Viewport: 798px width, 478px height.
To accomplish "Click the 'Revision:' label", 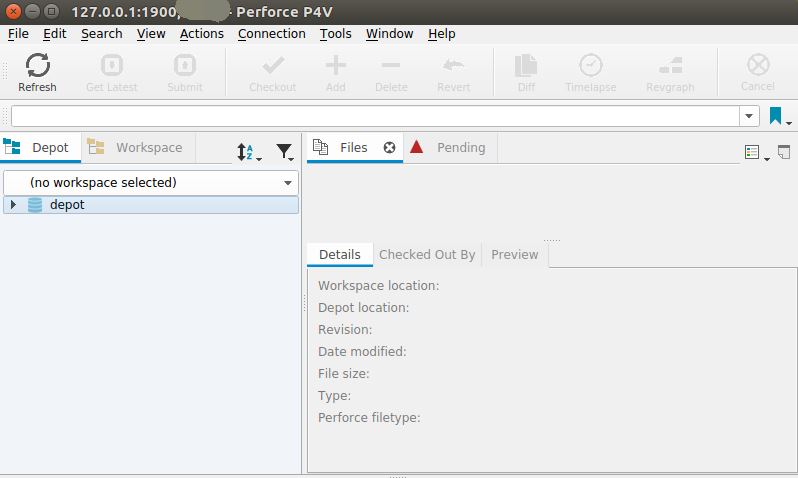I will pyautogui.click(x=345, y=329).
